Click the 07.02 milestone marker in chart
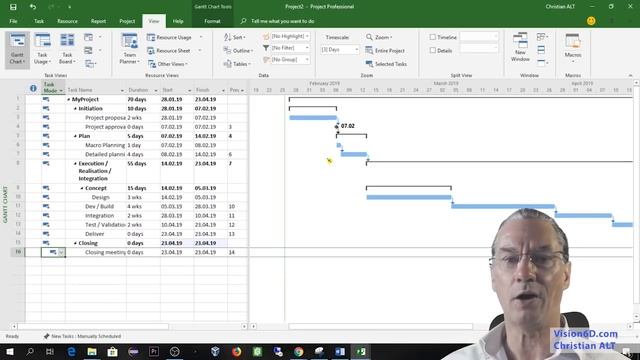 coord(337,127)
